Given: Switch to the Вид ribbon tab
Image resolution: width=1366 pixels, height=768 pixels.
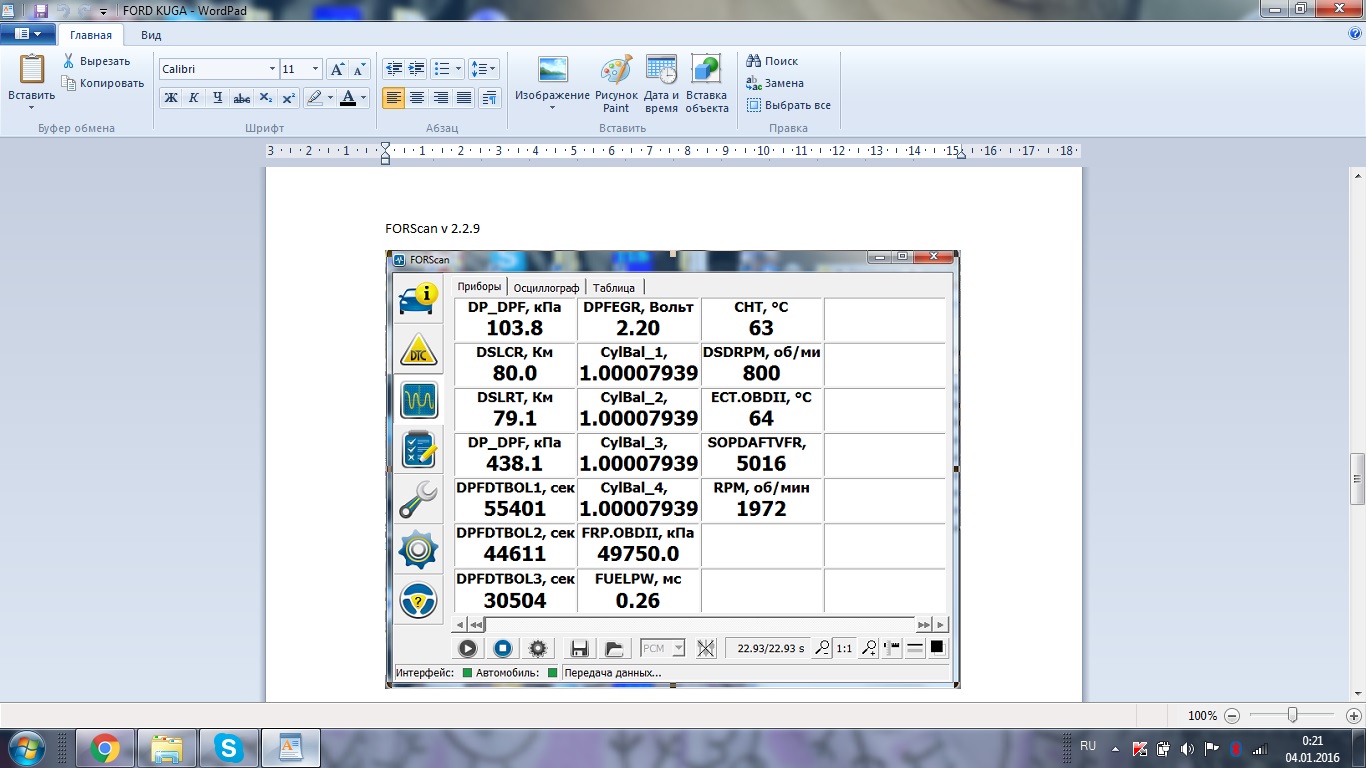Looking at the screenshot, I should point(151,35).
